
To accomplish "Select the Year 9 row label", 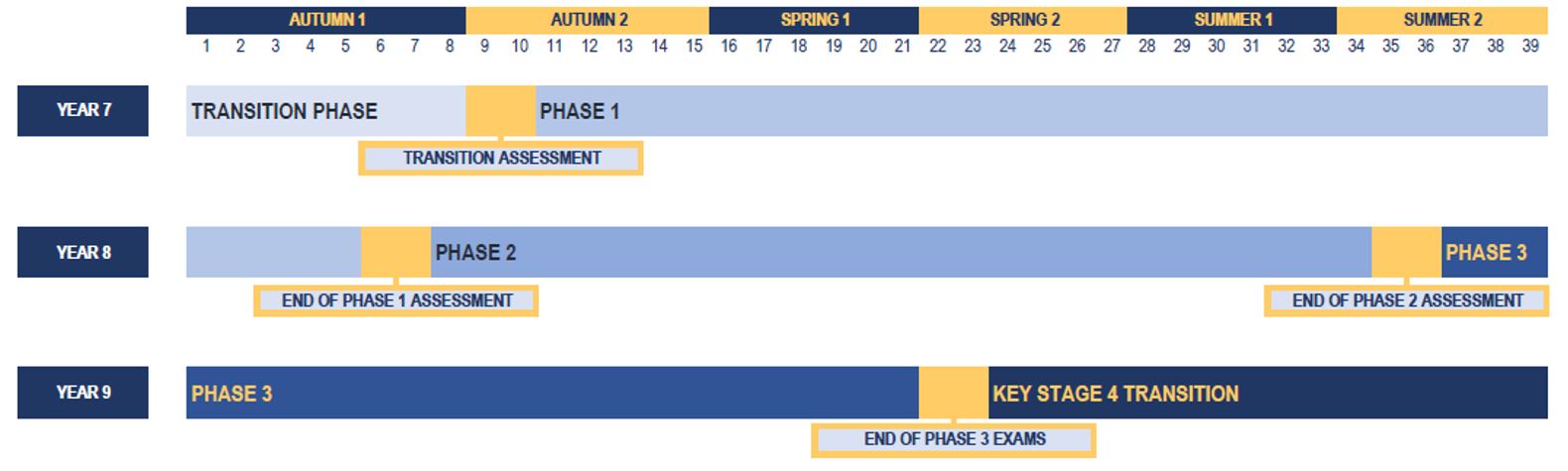I will click(x=82, y=393).
